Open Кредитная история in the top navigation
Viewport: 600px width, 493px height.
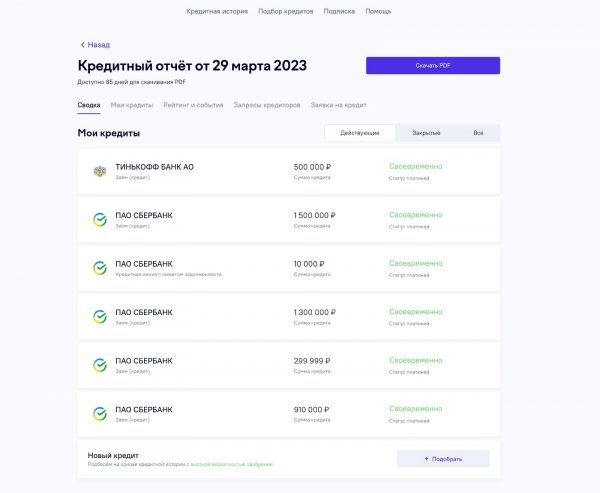click(217, 11)
